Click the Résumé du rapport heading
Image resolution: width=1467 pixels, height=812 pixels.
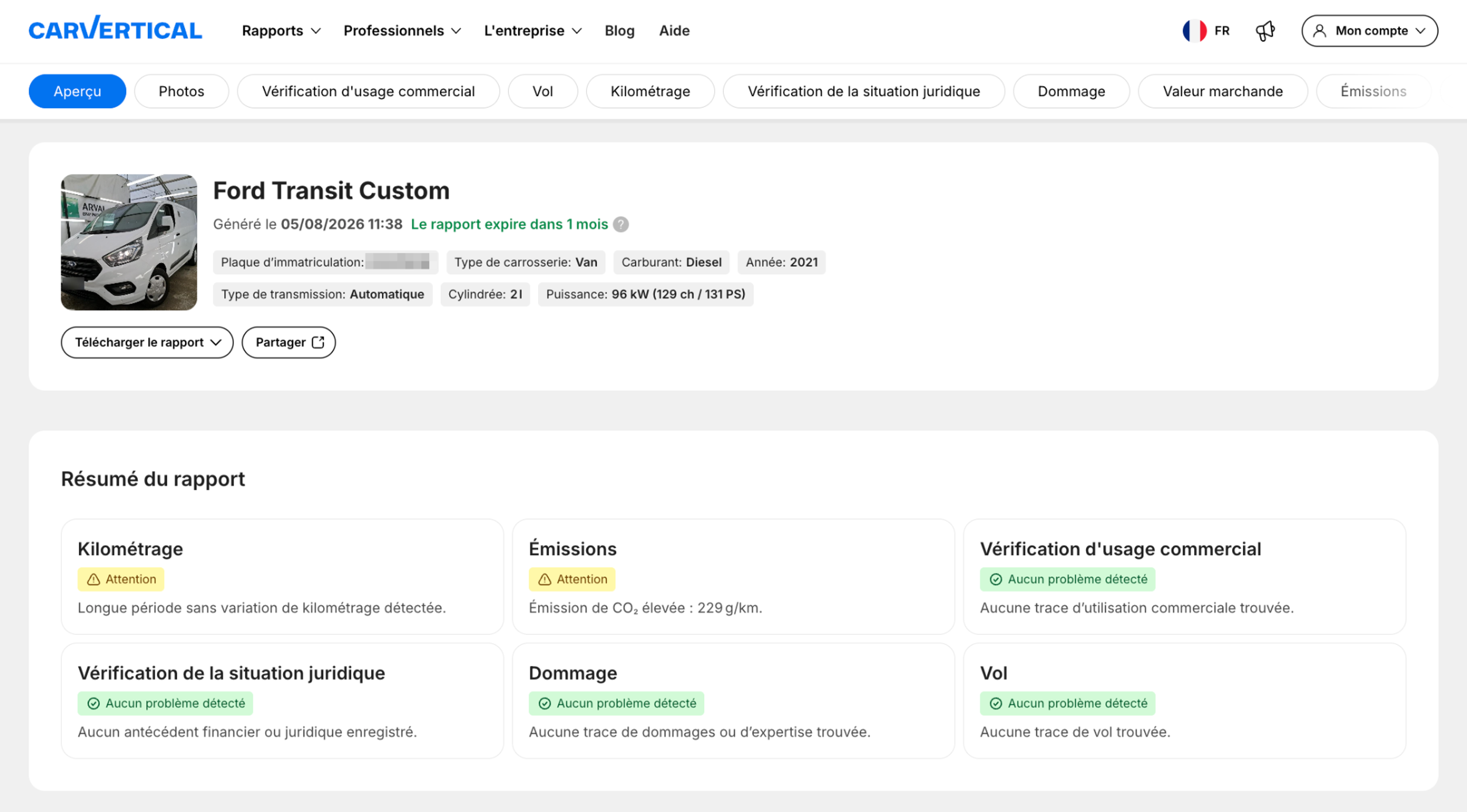click(153, 479)
